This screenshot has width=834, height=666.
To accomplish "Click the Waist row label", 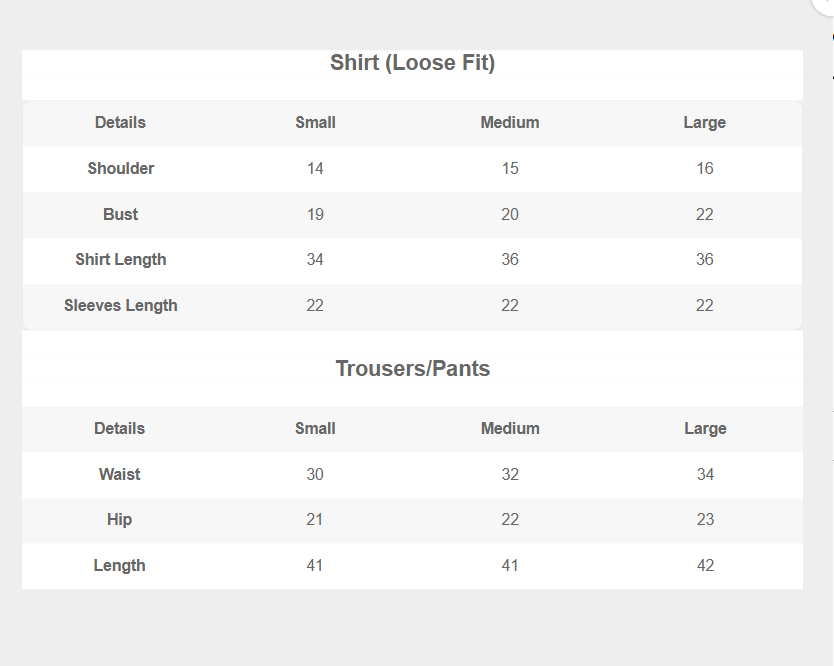I will (120, 474).
